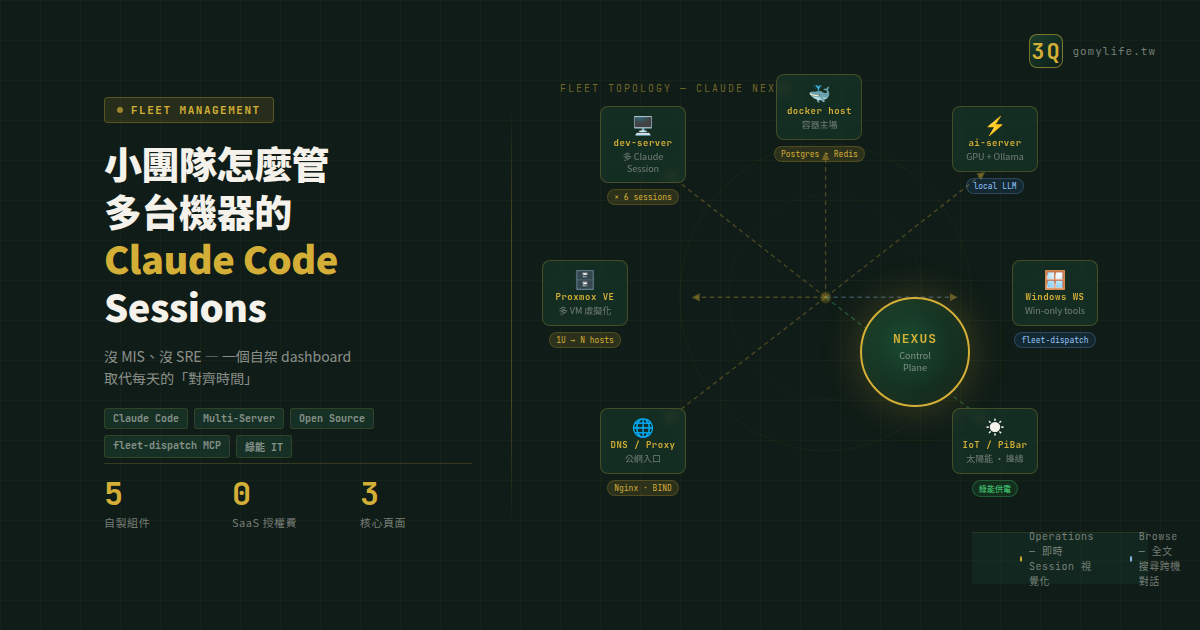
Task: Click the 'Nginx · BIND' pill
Action: click(643, 488)
